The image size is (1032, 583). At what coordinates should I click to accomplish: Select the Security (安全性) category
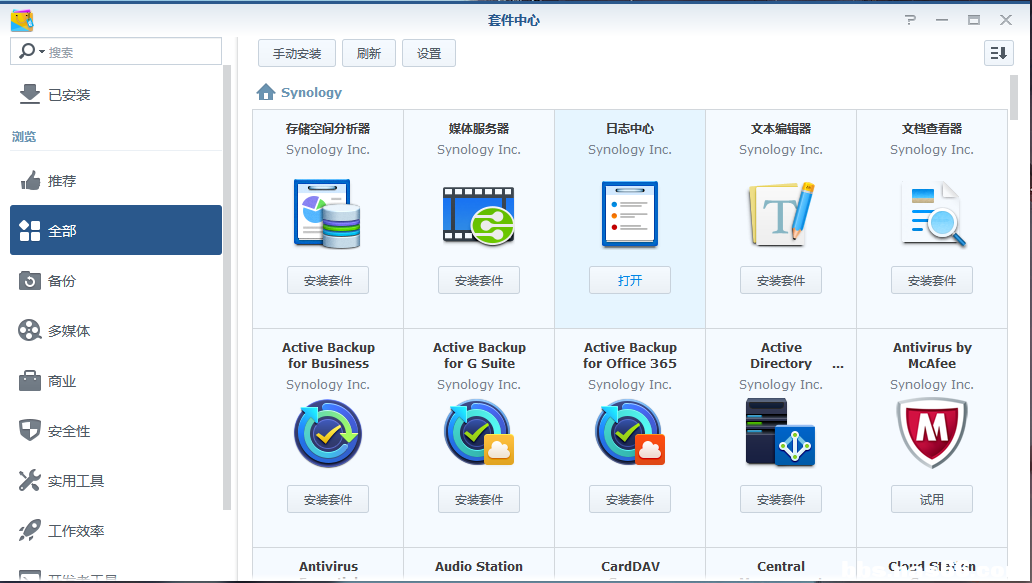116,431
